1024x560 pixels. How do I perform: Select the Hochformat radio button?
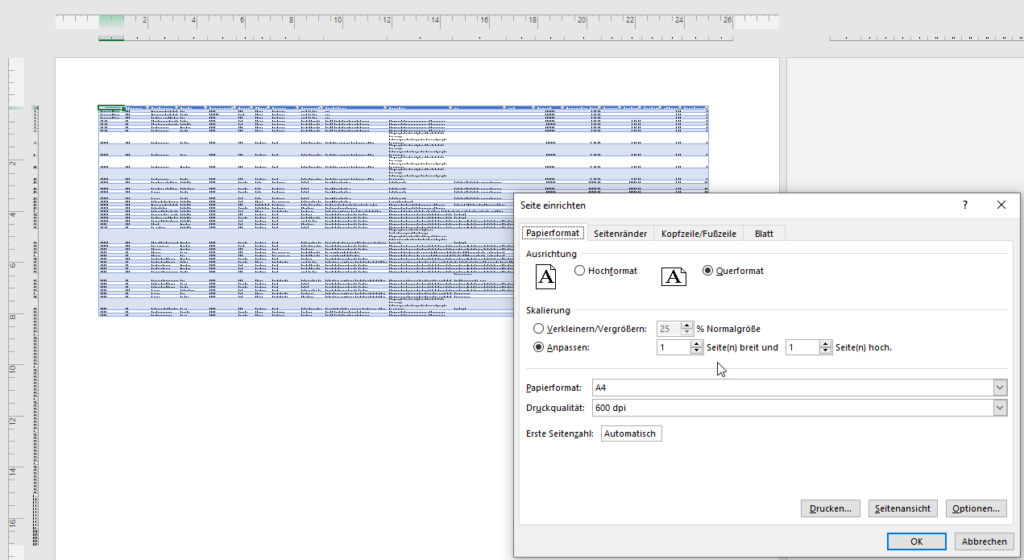point(580,271)
